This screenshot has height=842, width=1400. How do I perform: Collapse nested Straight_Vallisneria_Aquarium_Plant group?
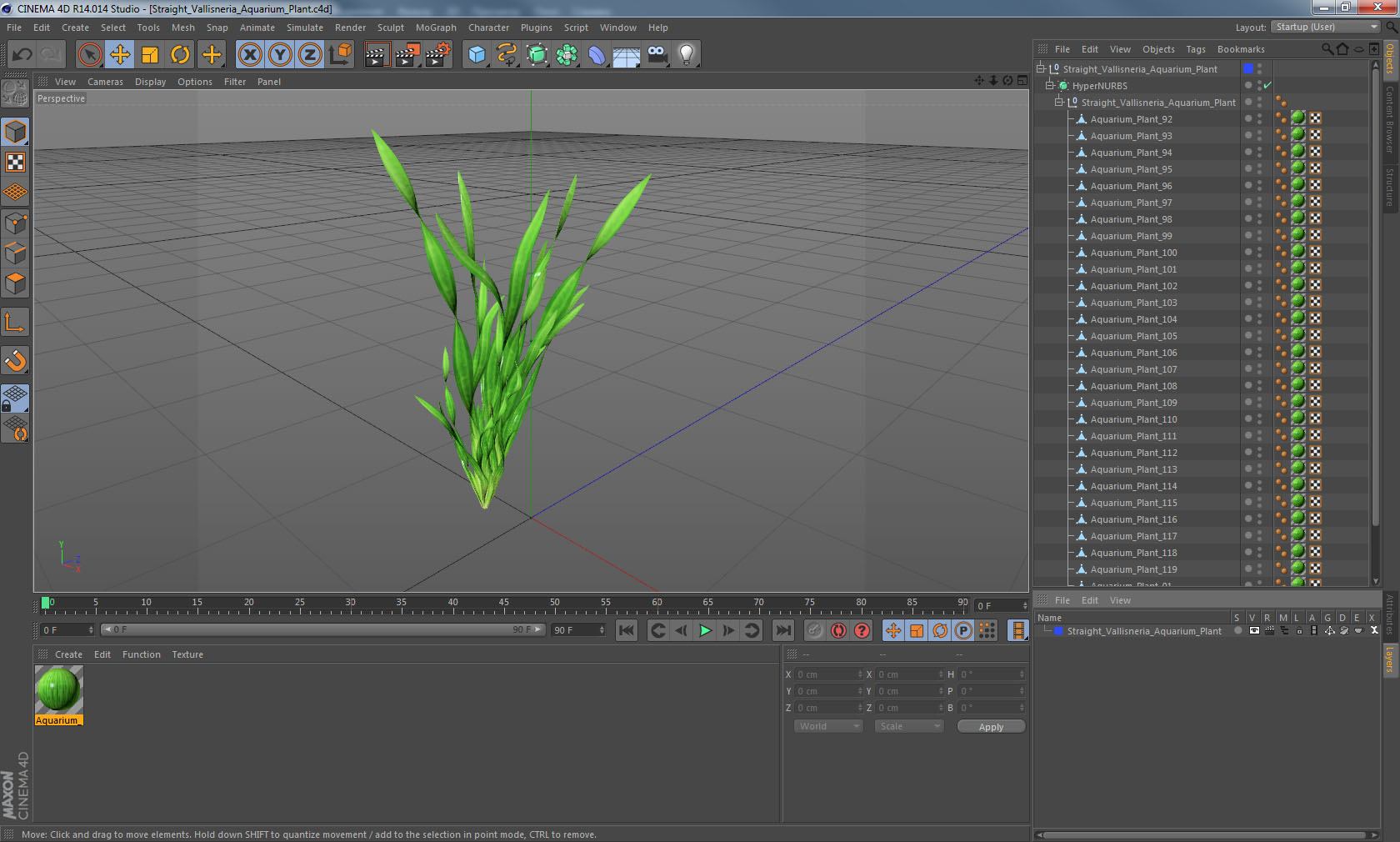(x=1059, y=102)
